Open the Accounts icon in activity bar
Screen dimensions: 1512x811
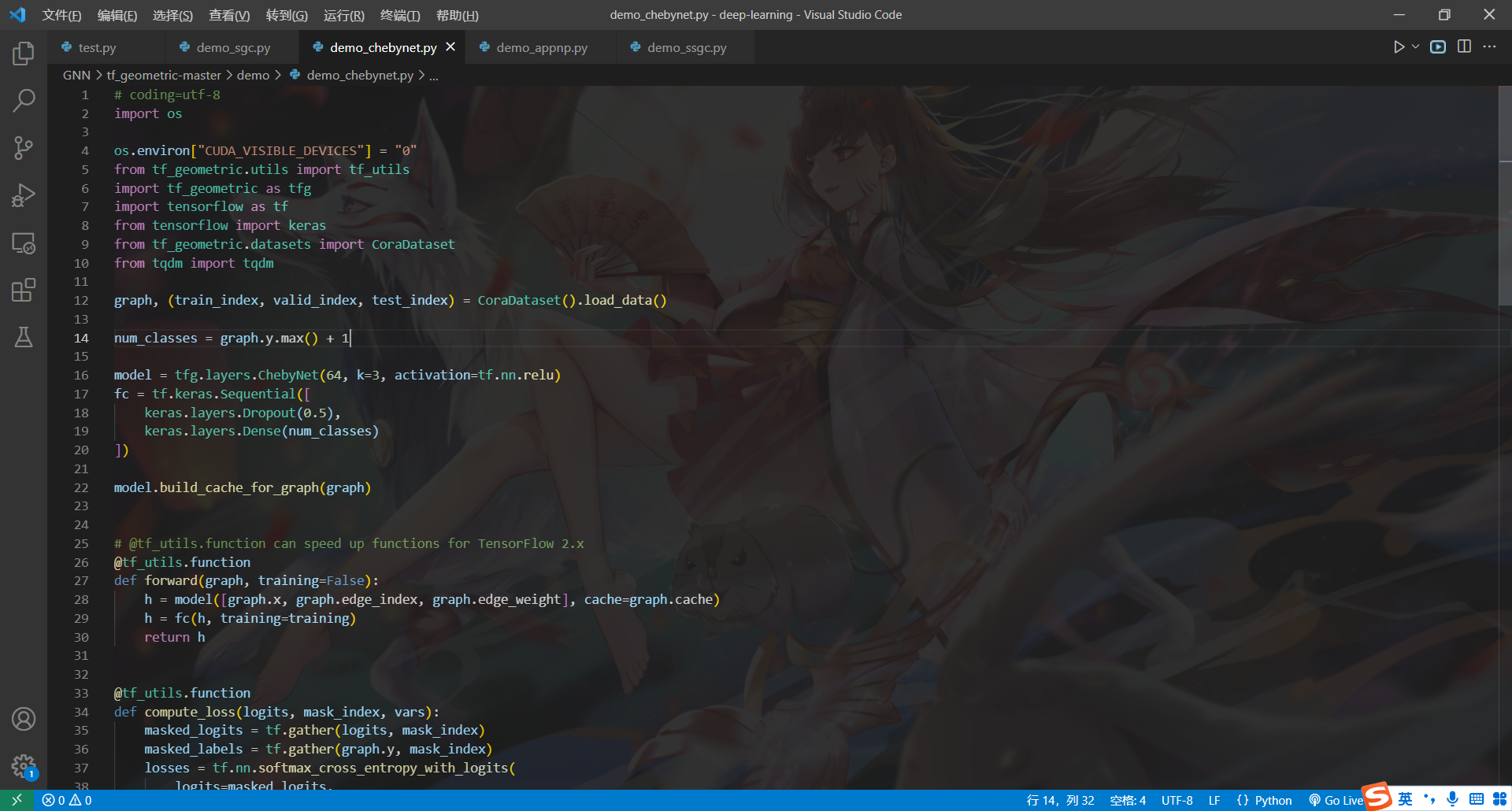tap(23, 719)
